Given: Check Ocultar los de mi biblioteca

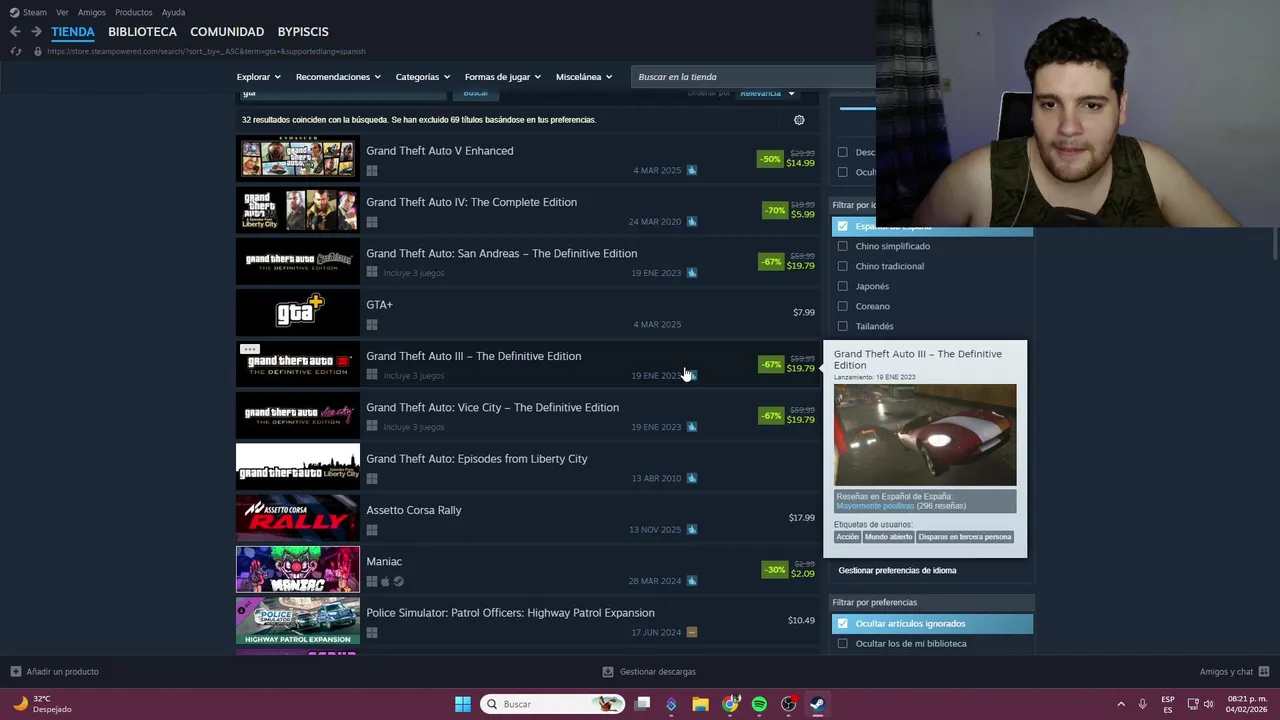Looking at the screenshot, I should point(842,643).
